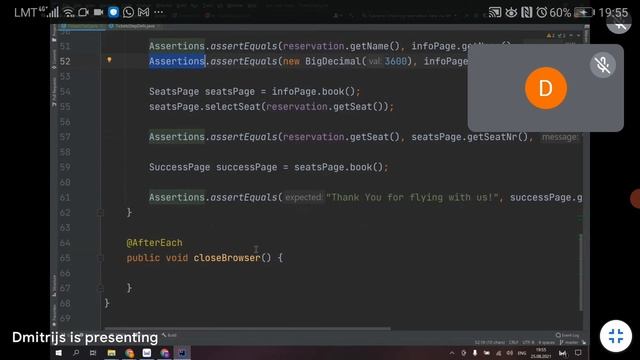Viewport: 640px width, 360px height.
Task: Click the UTF-8 encoding status entry
Action: click(528, 342)
